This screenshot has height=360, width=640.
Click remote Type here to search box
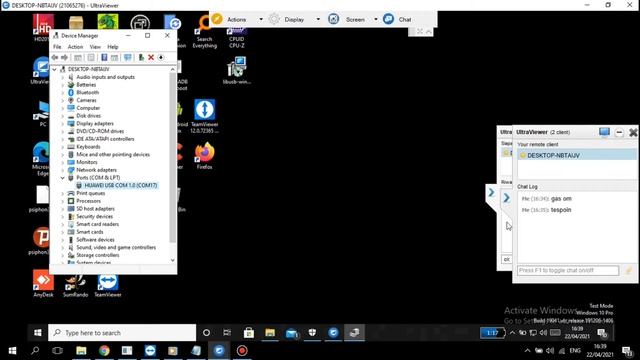coord(122,333)
